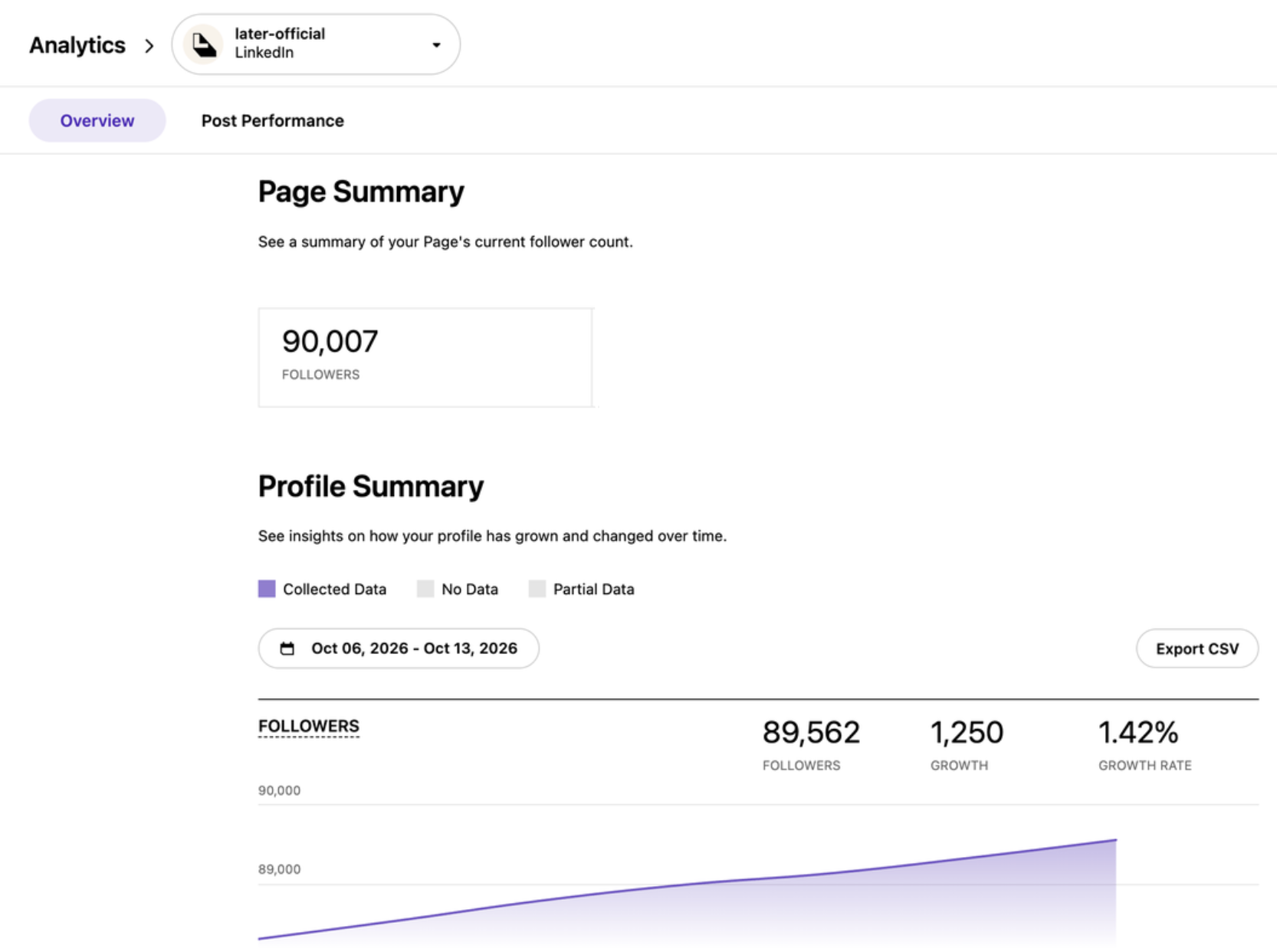This screenshot has height=952, width=1277.
Task: Click the 89,000 y-axis label
Action: [279, 869]
